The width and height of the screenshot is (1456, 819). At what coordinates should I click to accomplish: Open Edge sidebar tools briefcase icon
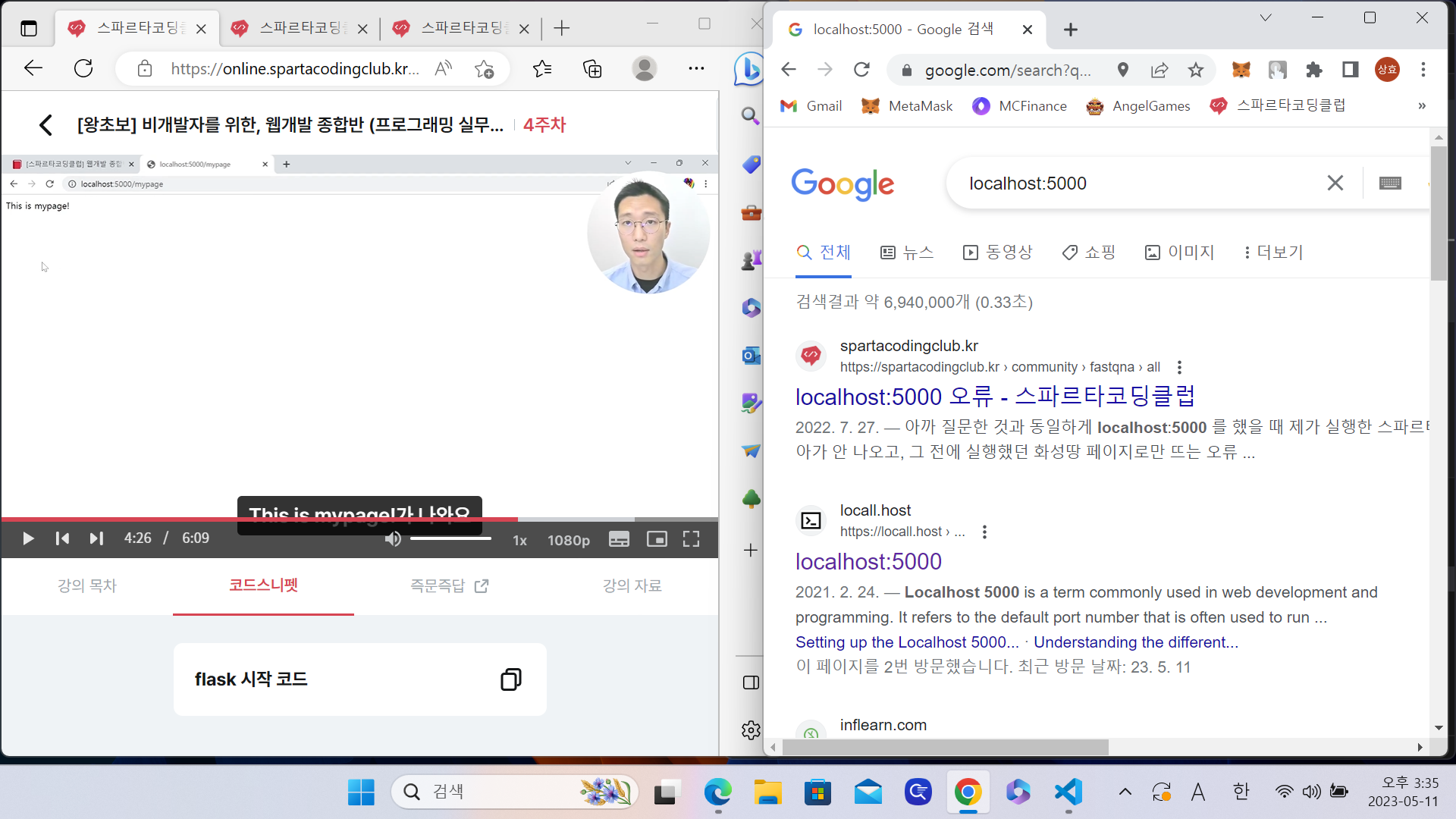tap(751, 212)
